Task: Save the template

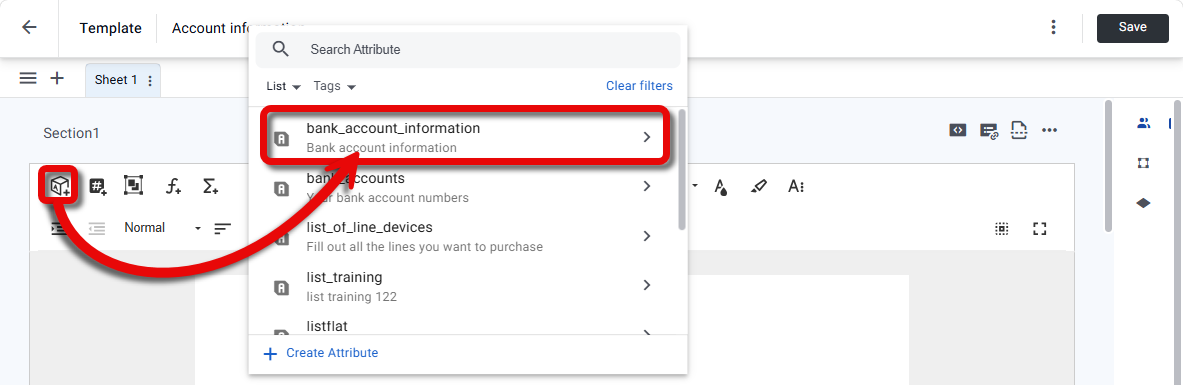Action: tap(1132, 28)
